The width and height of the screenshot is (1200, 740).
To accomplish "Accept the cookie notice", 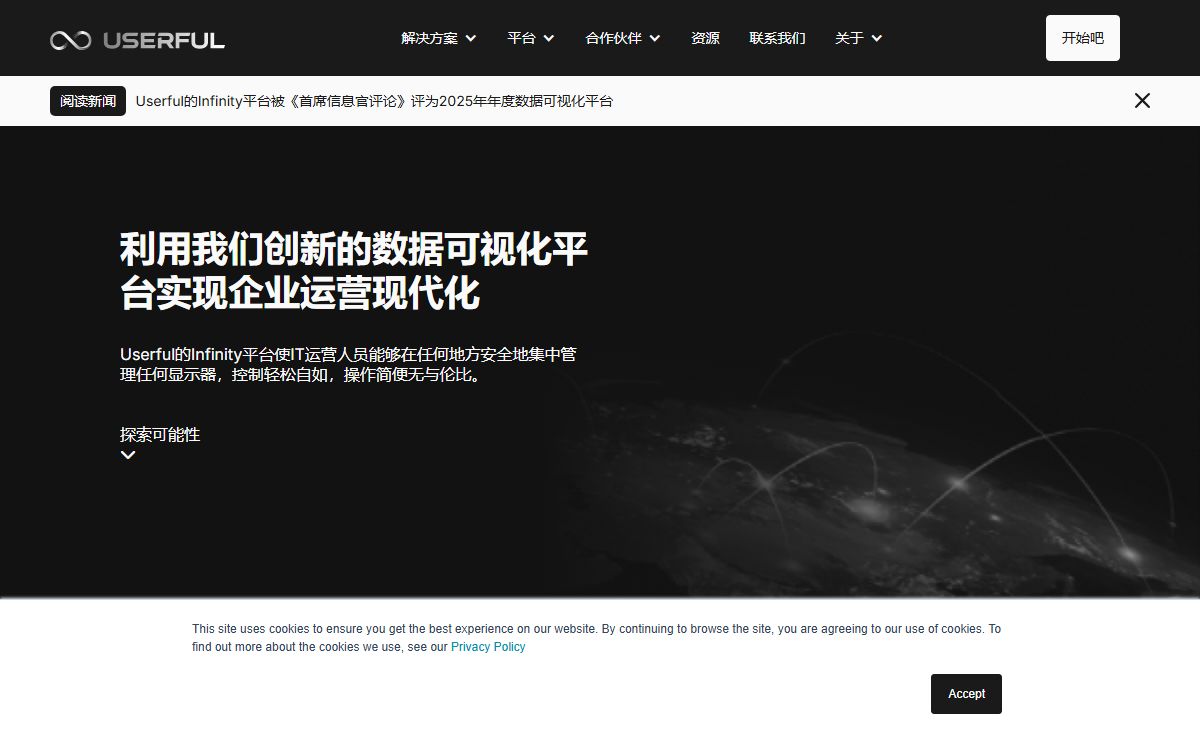I will (x=966, y=694).
